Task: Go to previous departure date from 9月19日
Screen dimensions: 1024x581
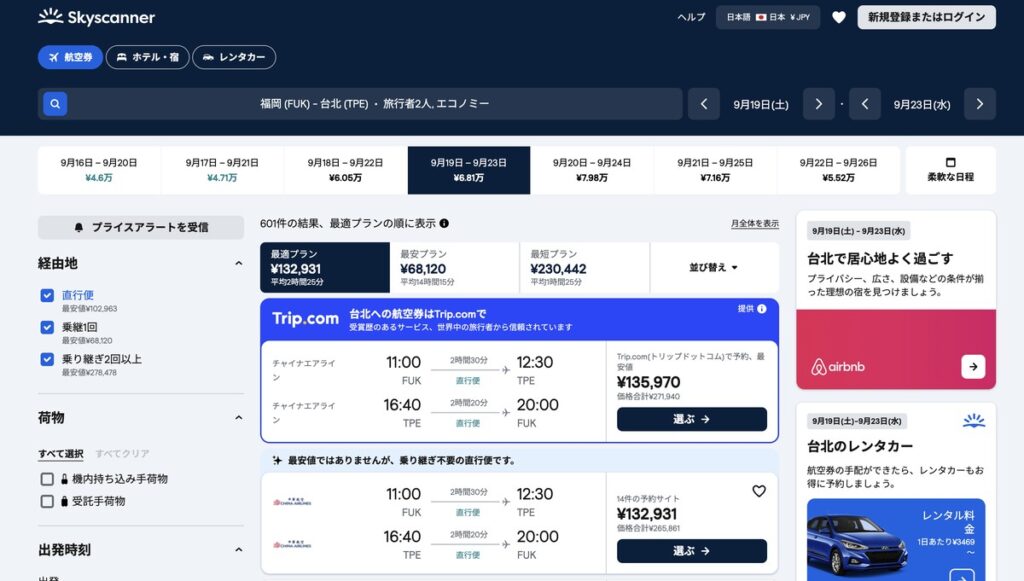Action: tap(703, 104)
